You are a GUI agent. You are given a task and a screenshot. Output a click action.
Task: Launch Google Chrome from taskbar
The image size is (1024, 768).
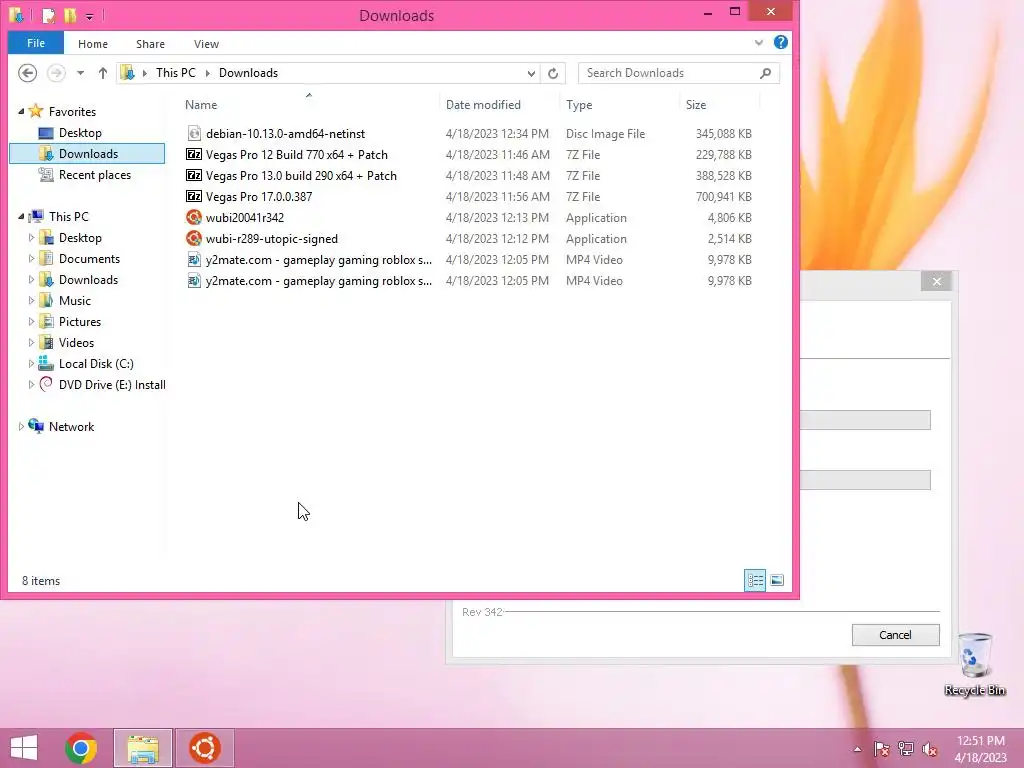pos(81,748)
